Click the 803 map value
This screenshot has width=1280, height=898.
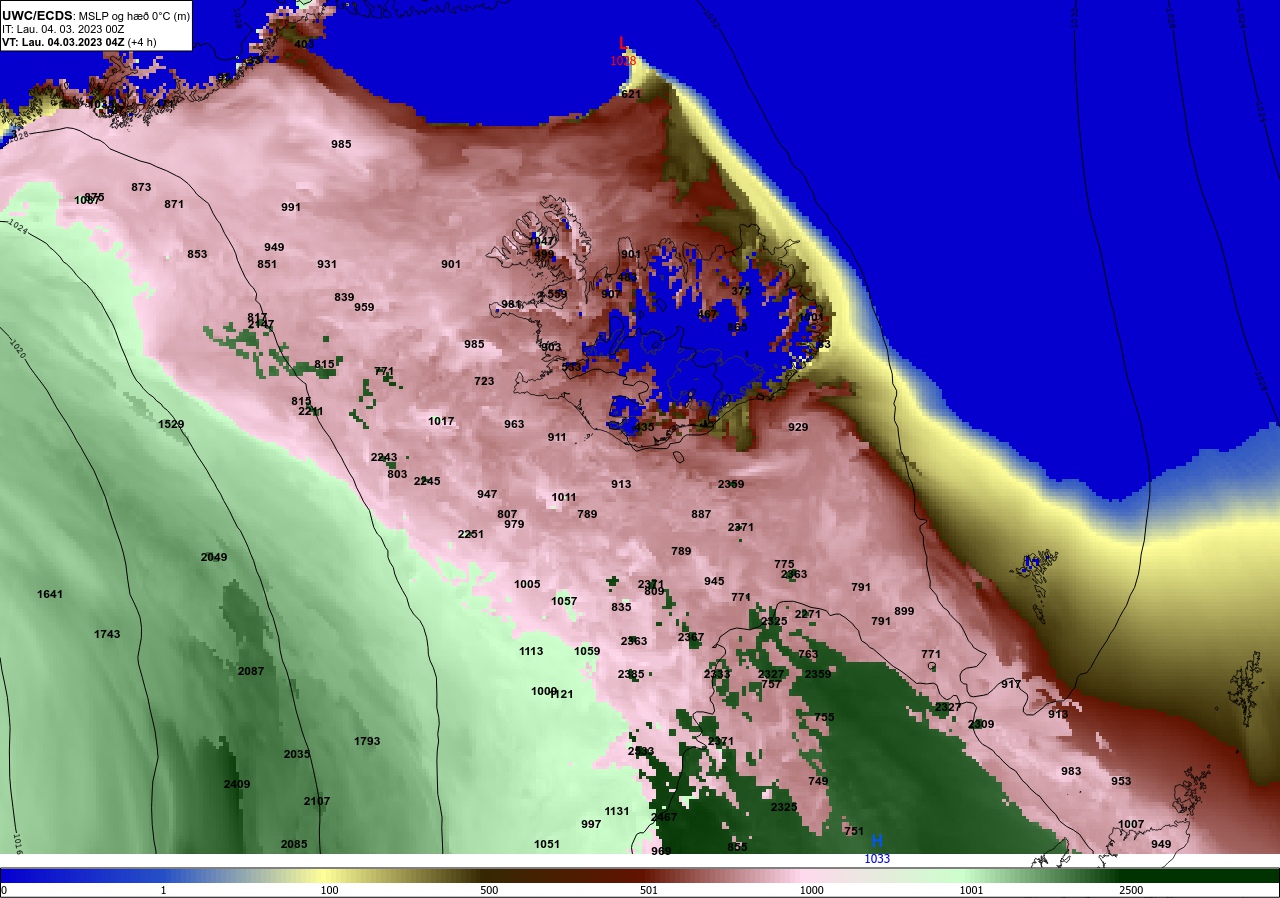(x=397, y=474)
